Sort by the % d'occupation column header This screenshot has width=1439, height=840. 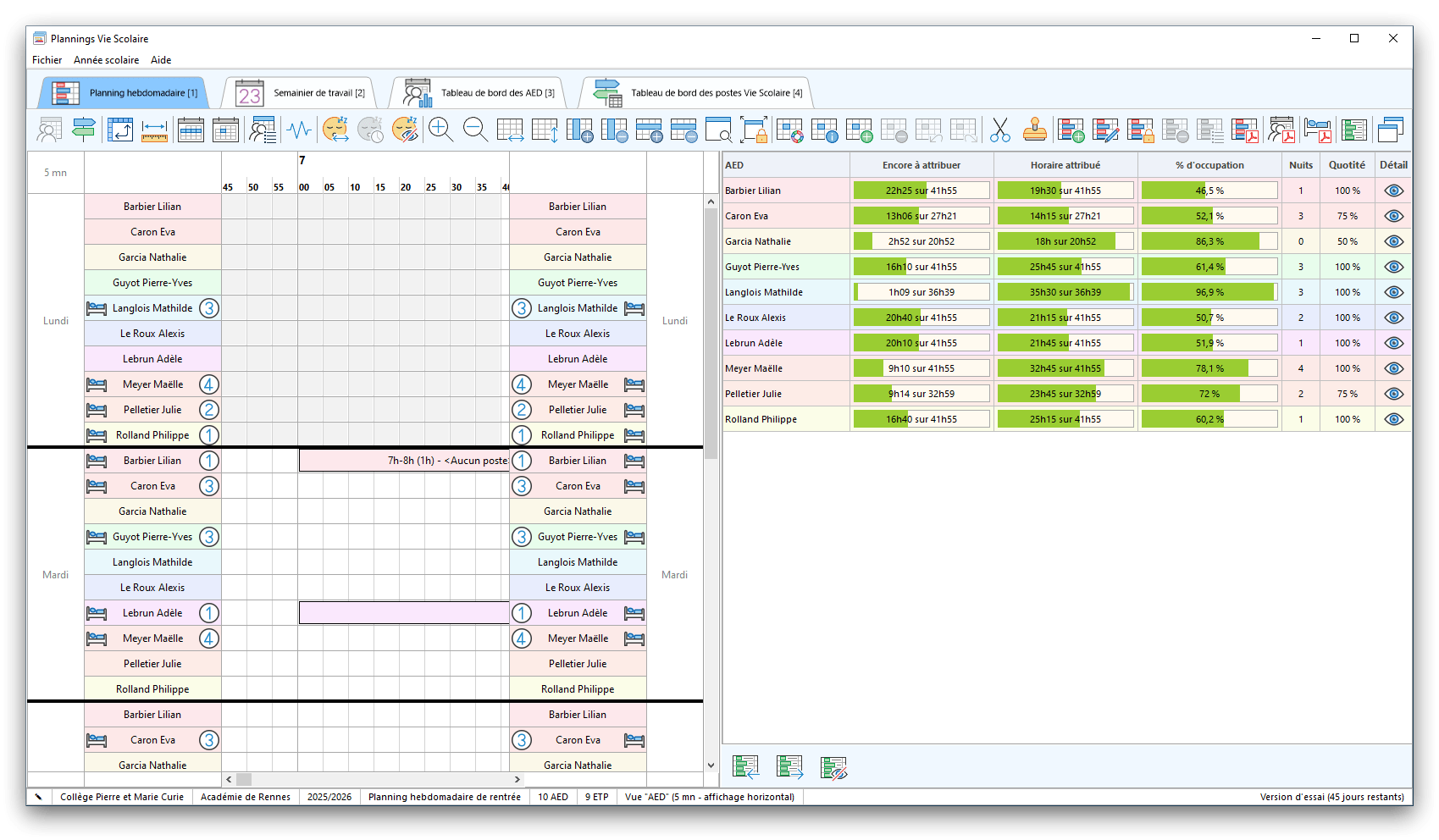pyautogui.click(x=1209, y=165)
